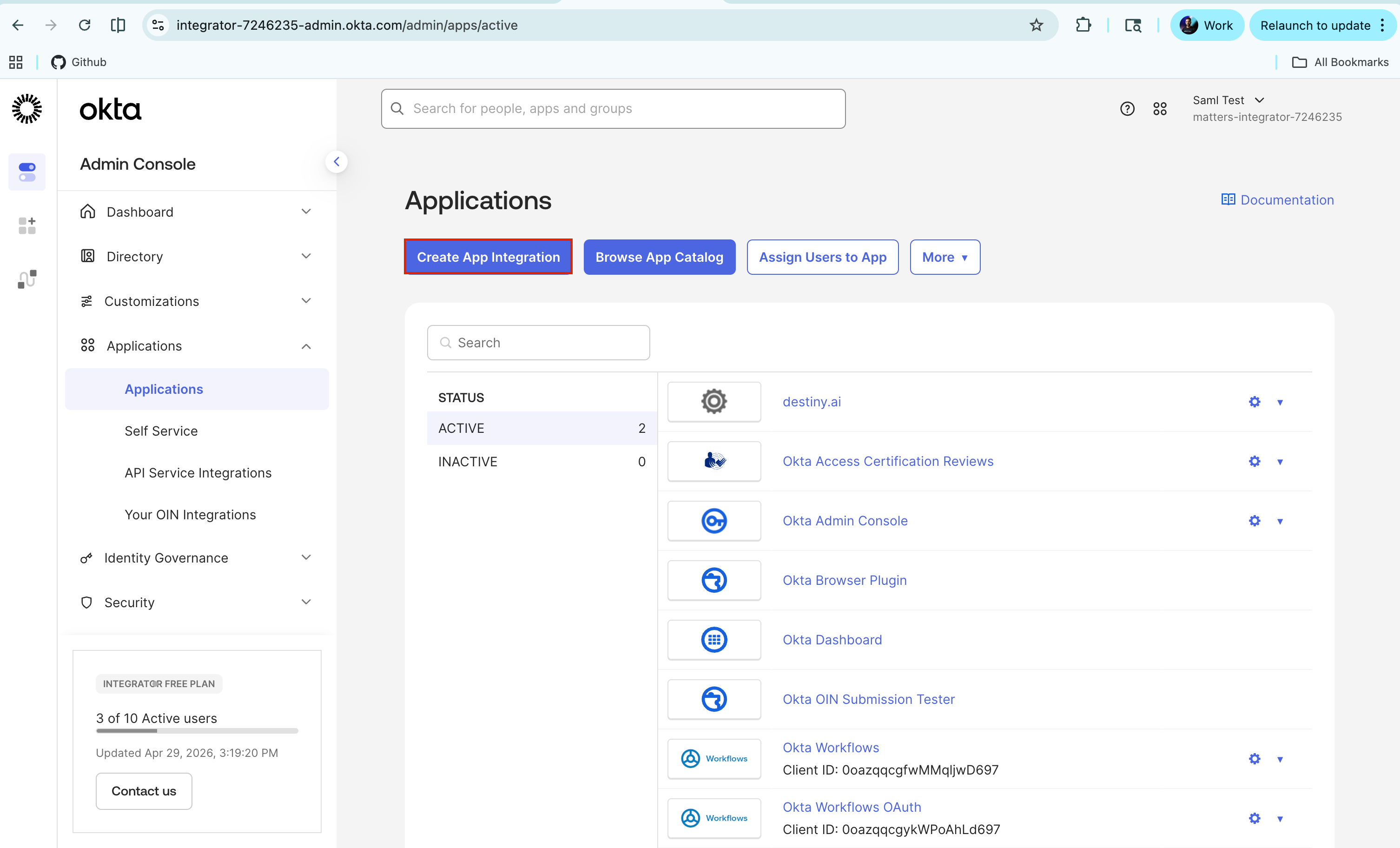Expand the Dashboard menu section
Screen dimensions: 1400x848
point(197,212)
